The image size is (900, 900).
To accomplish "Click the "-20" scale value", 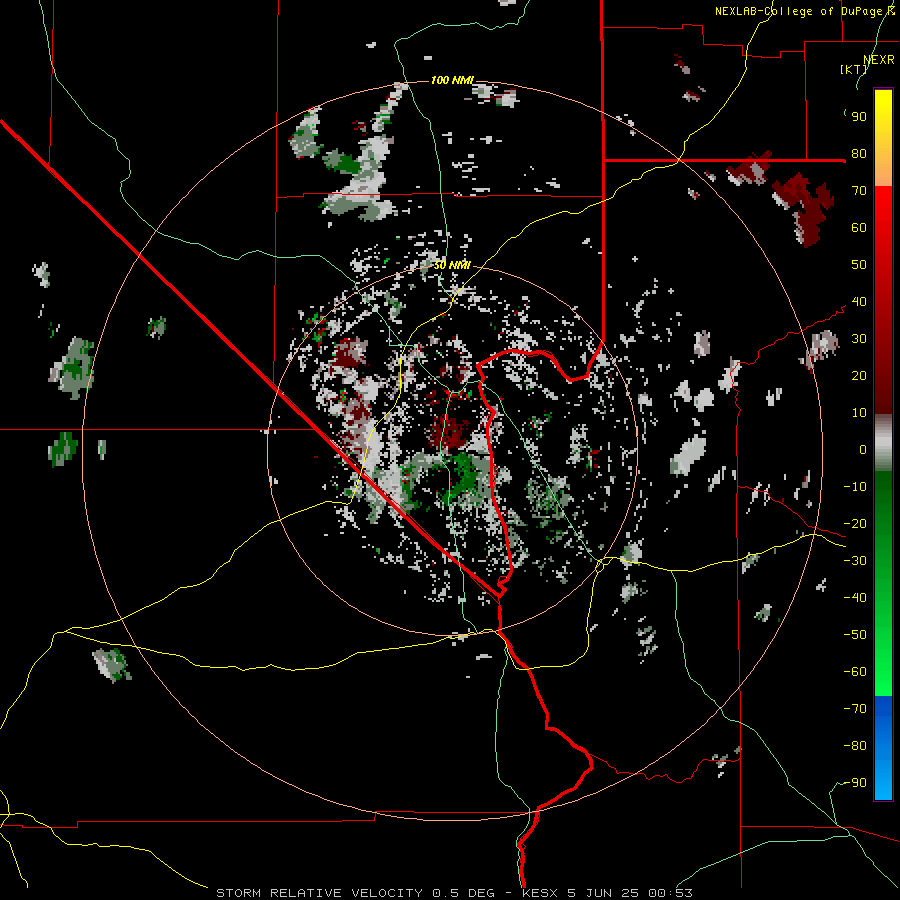I will (x=855, y=524).
